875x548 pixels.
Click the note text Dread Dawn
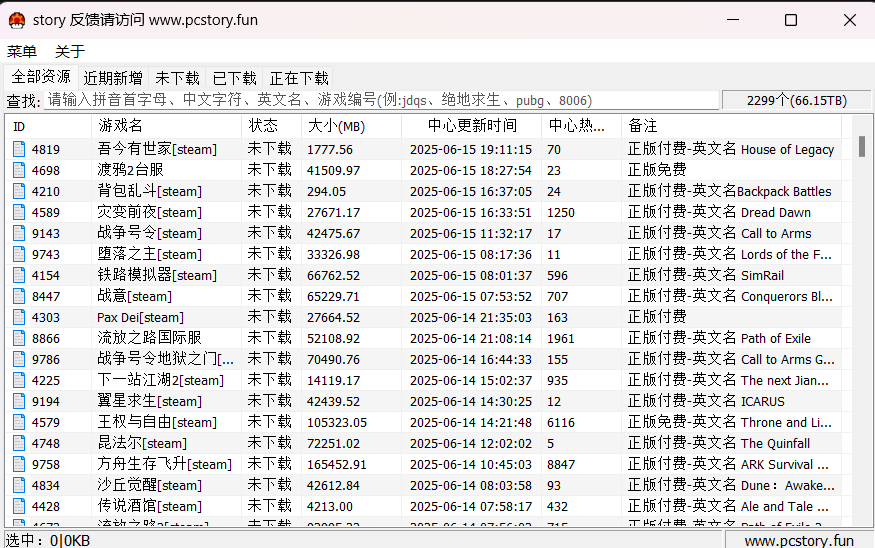point(776,213)
